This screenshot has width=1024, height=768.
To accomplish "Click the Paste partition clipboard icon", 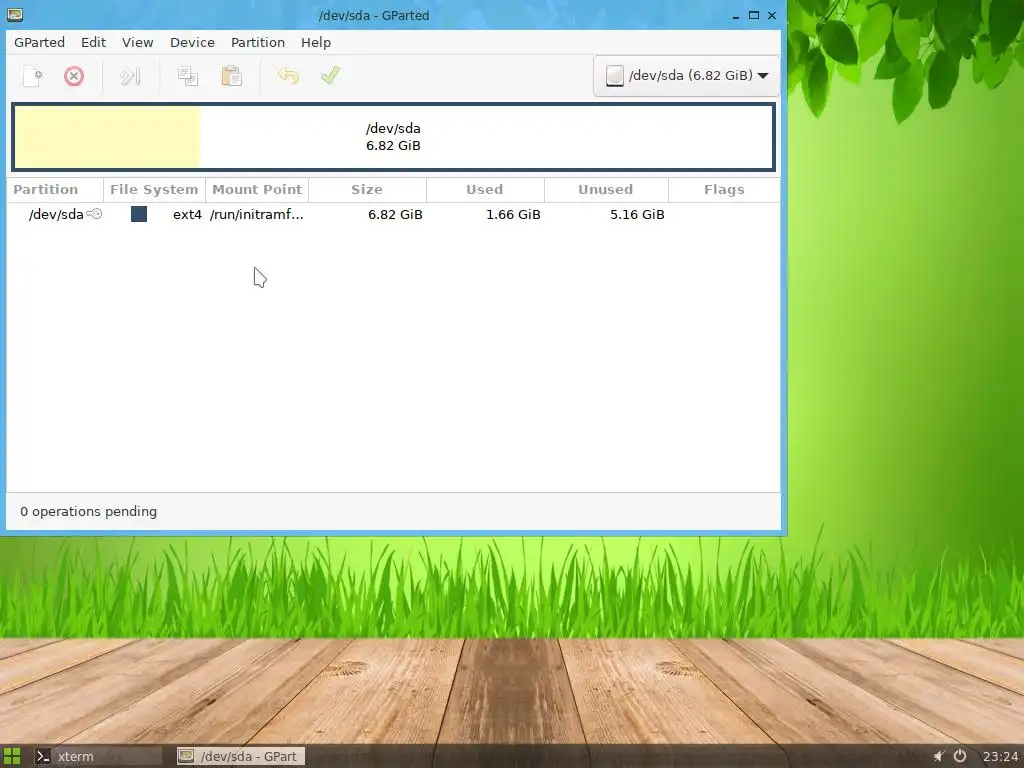I will (x=231, y=76).
